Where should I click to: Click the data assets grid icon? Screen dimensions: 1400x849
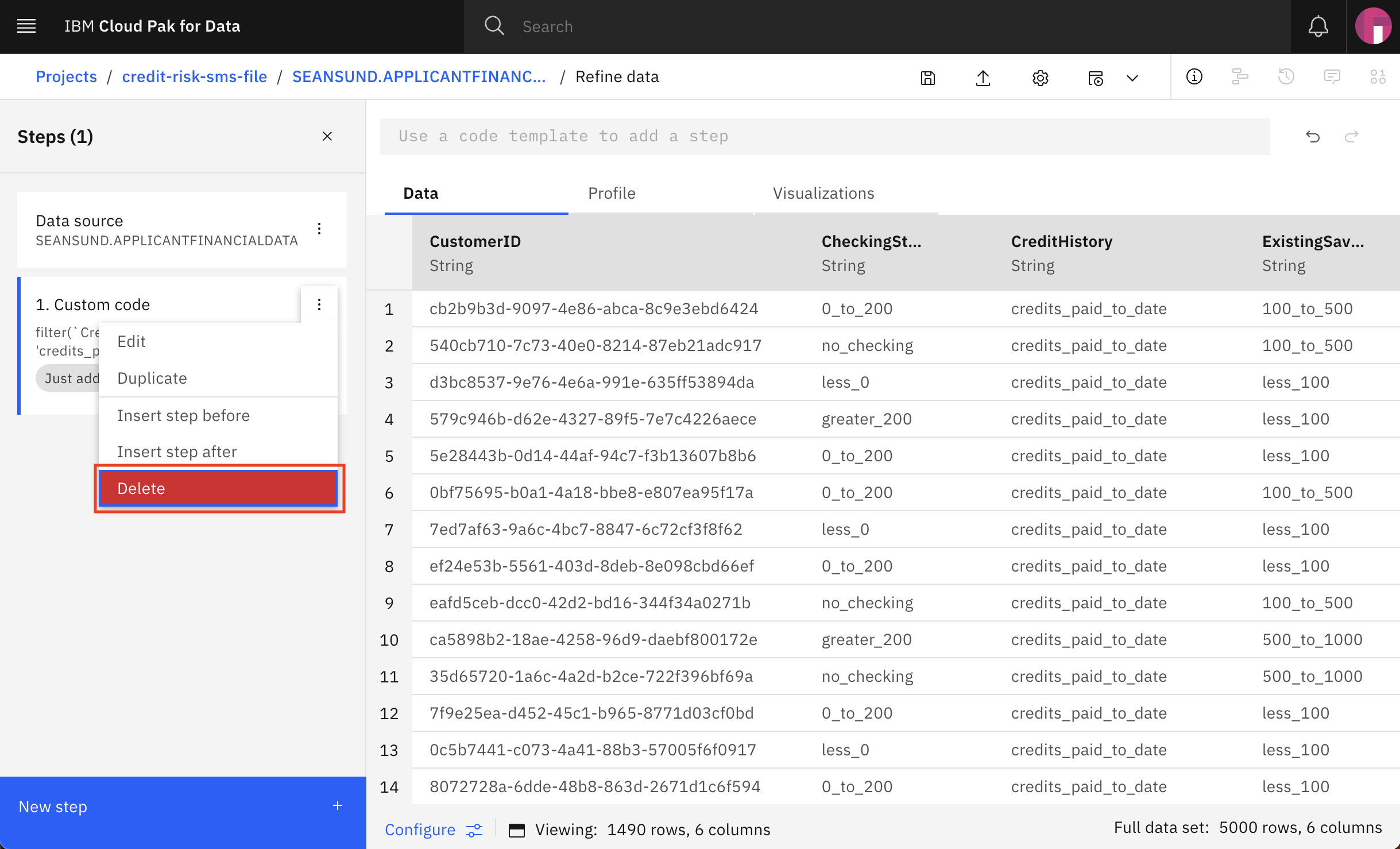[x=1378, y=77]
